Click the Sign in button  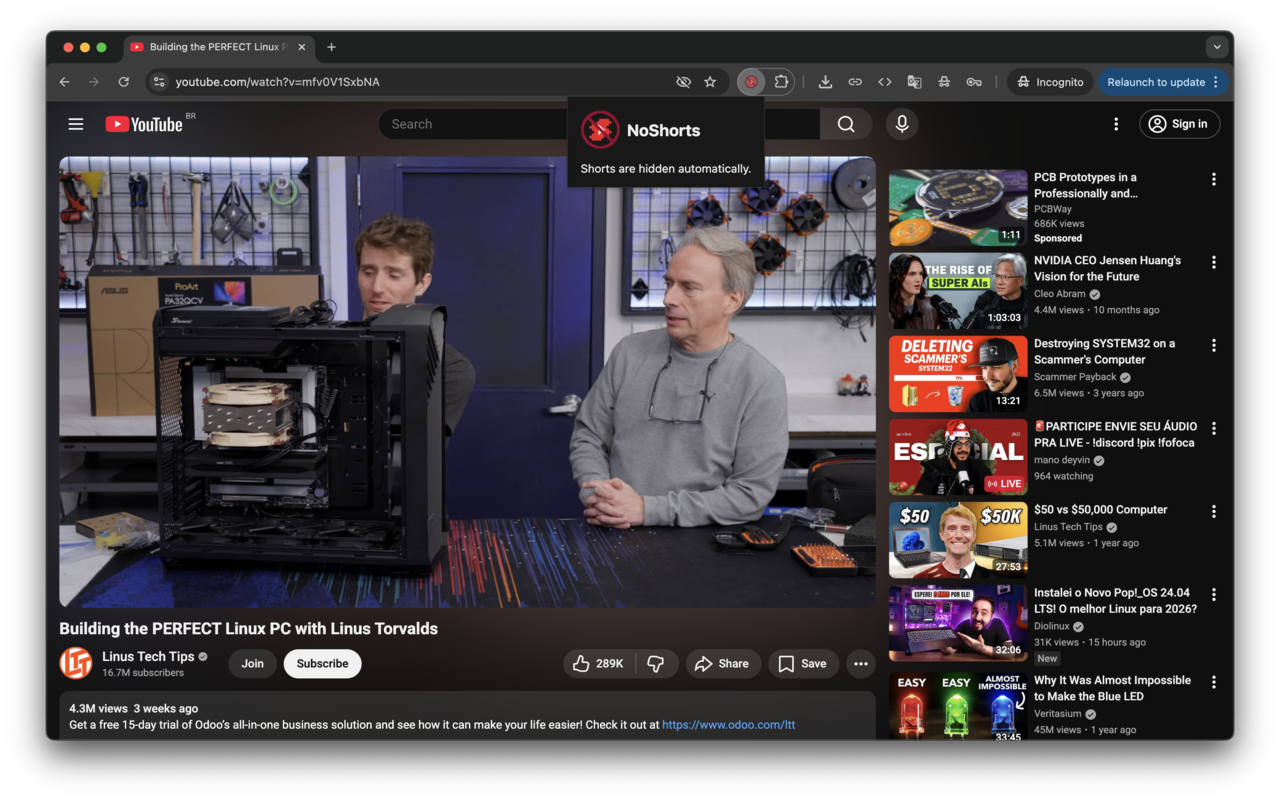coord(1180,124)
